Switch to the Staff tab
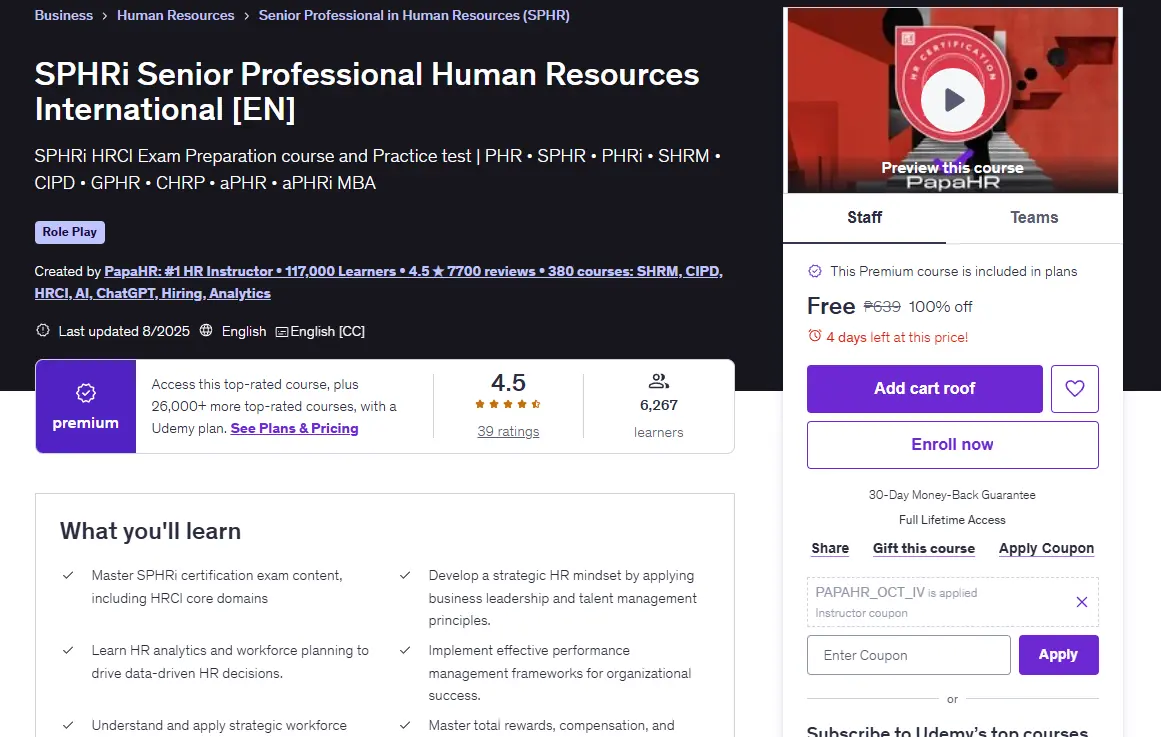 [864, 218]
